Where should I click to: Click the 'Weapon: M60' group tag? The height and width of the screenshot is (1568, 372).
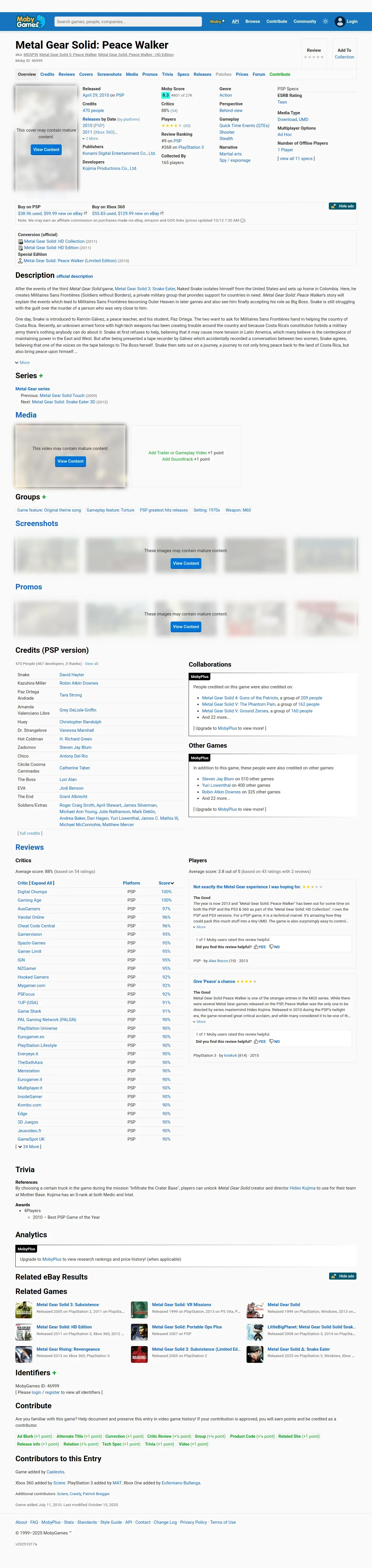coord(238,510)
